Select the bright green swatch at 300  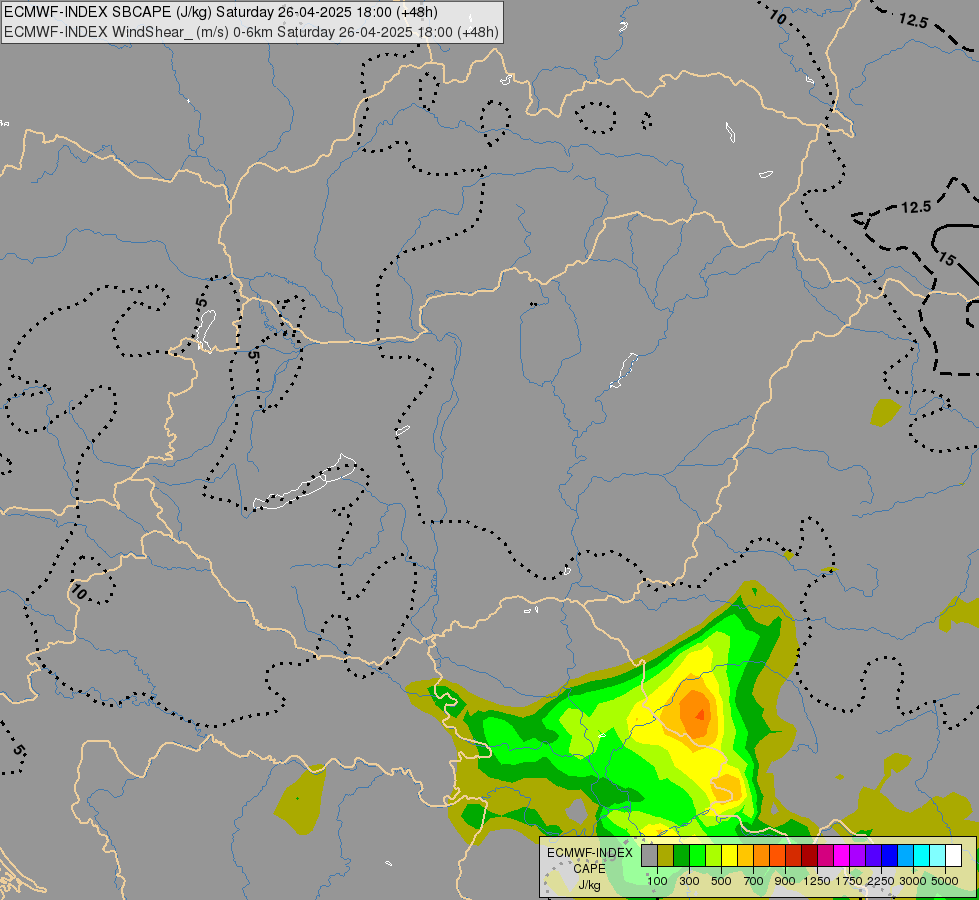697,856
